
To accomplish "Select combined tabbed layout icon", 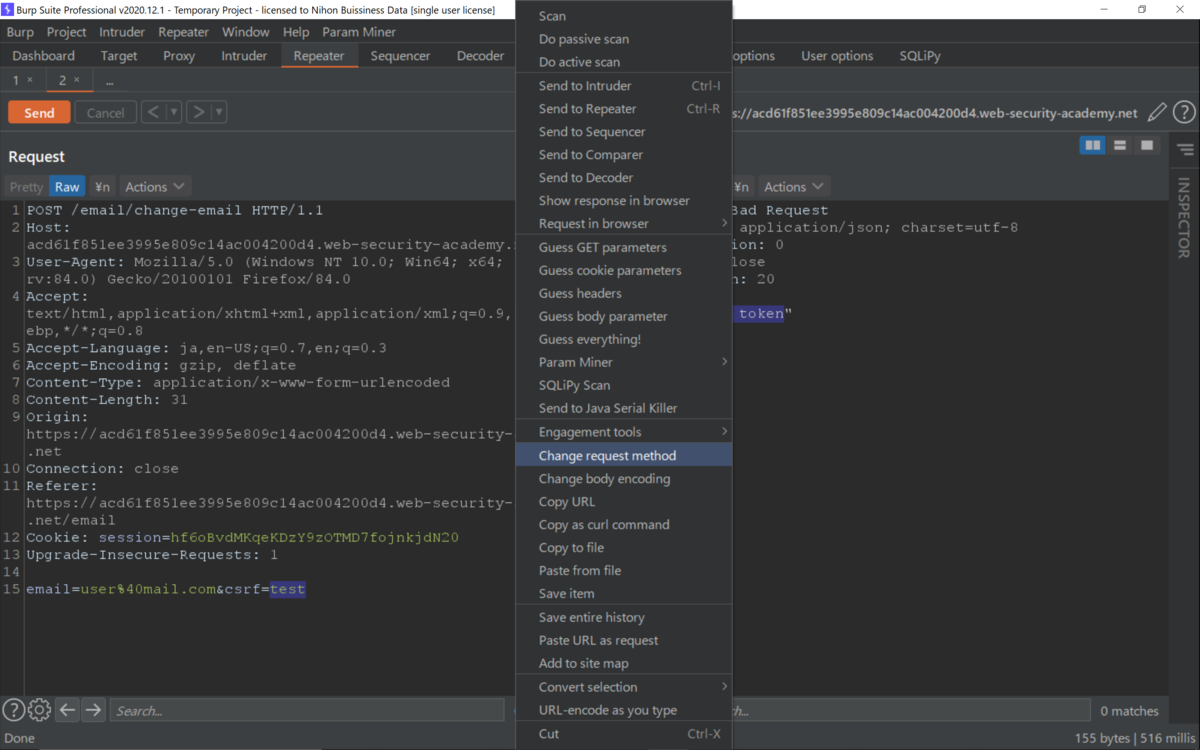I will [x=1147, y=146].
